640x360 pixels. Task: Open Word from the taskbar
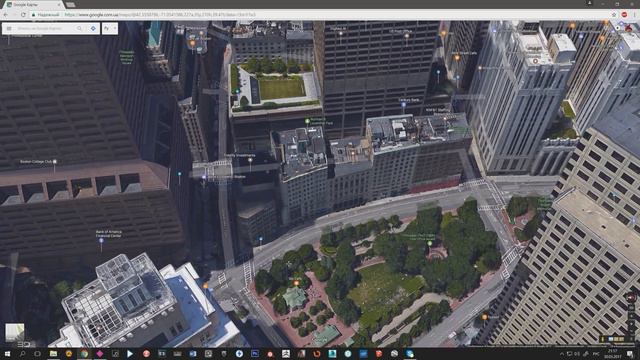[193, 353]
